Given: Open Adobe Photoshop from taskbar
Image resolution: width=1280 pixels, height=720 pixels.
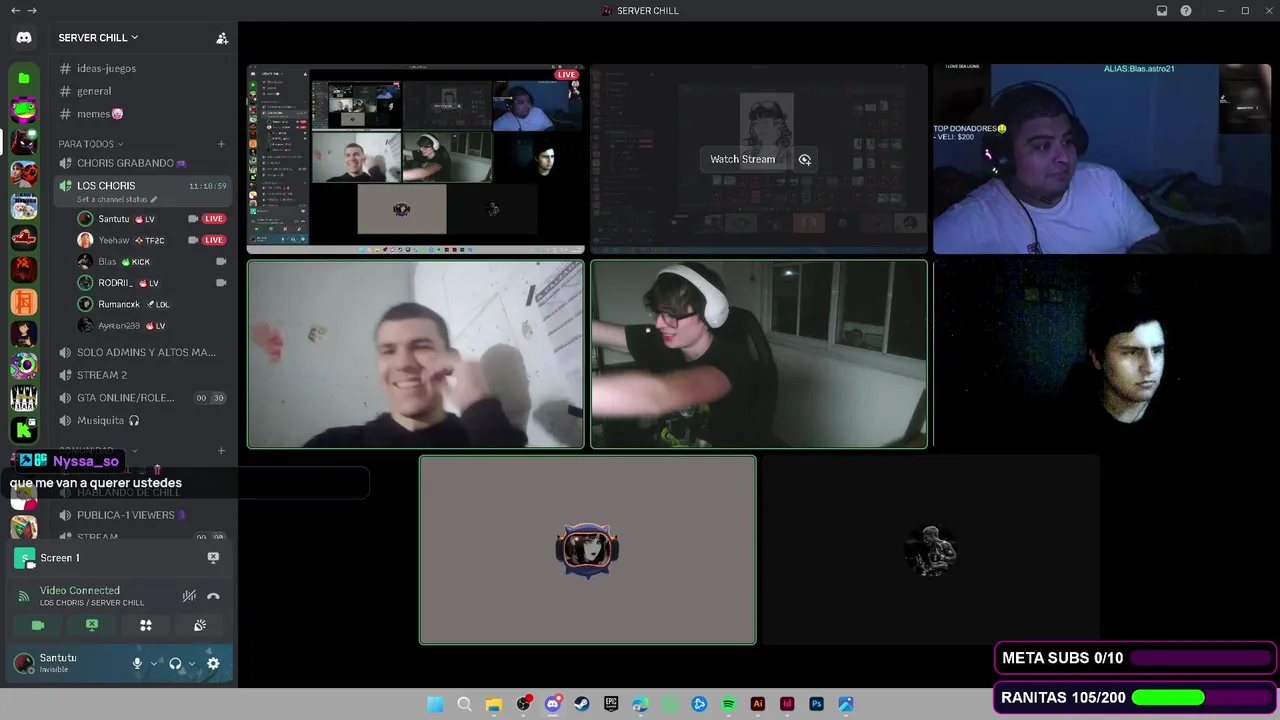Looking at the screenshot, I should click(816, 704).
